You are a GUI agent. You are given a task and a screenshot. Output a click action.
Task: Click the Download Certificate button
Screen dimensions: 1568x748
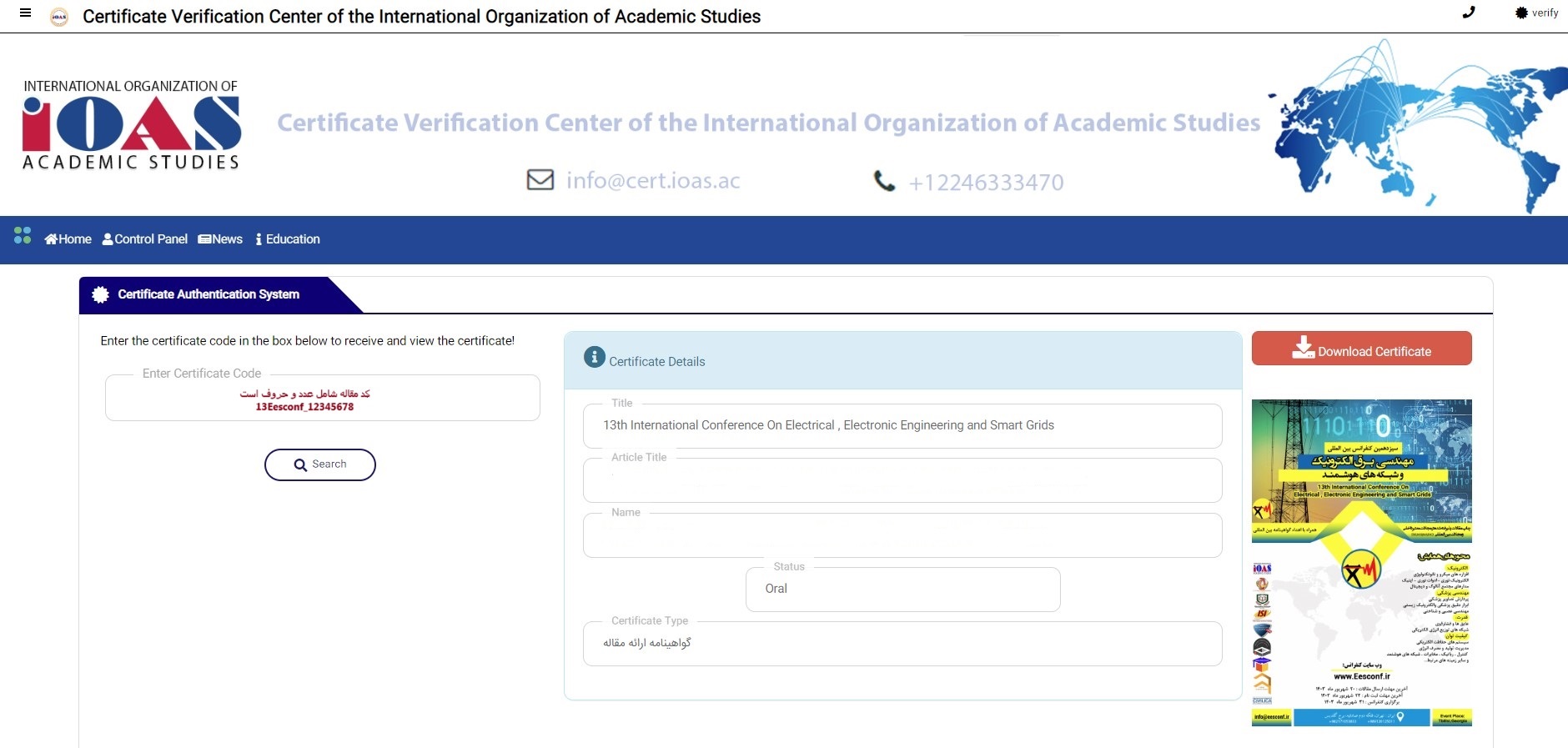tap(1362, 349)
